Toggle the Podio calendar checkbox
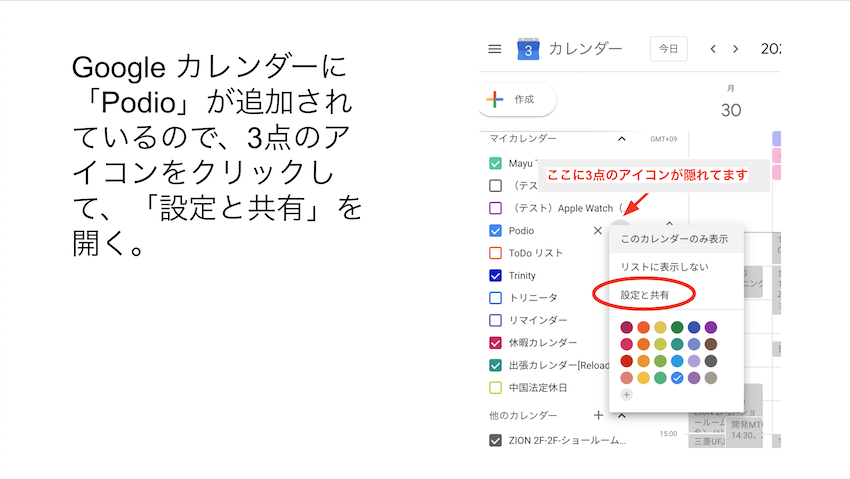This screenshot has height=479, width=850. (x=495, y=231)
